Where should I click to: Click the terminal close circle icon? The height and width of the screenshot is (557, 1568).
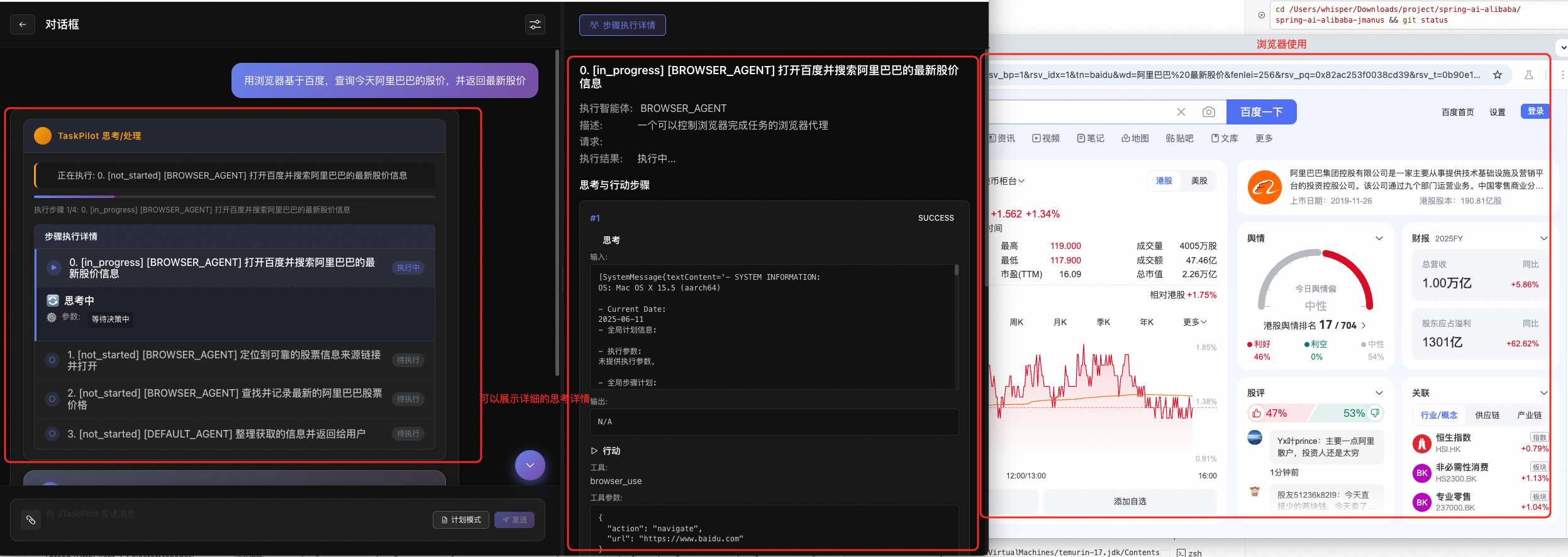(1262, 15)
